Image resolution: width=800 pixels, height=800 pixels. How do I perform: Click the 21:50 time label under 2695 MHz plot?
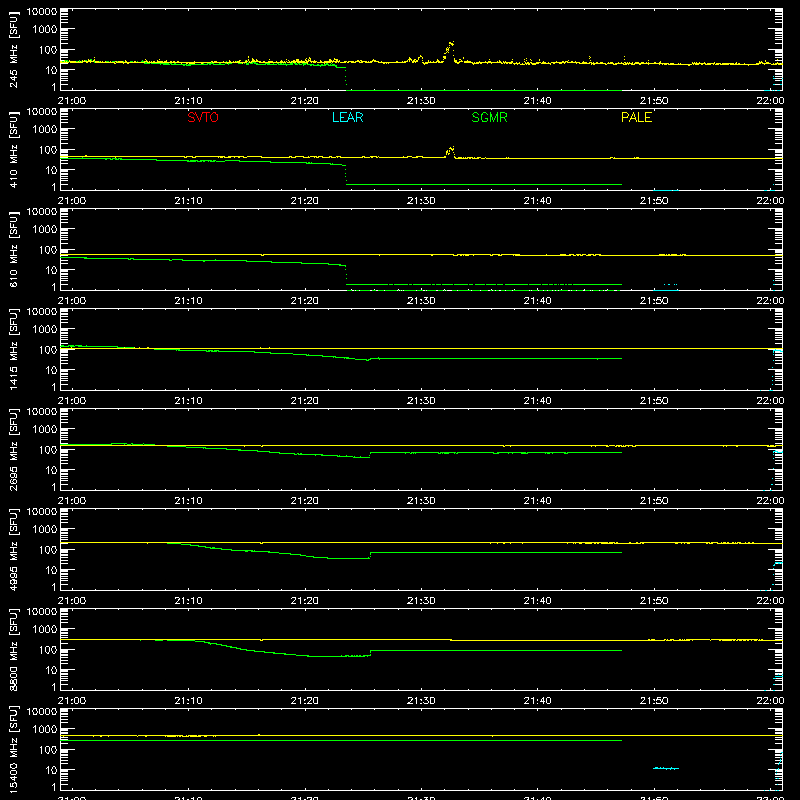(x=654, y=501)
